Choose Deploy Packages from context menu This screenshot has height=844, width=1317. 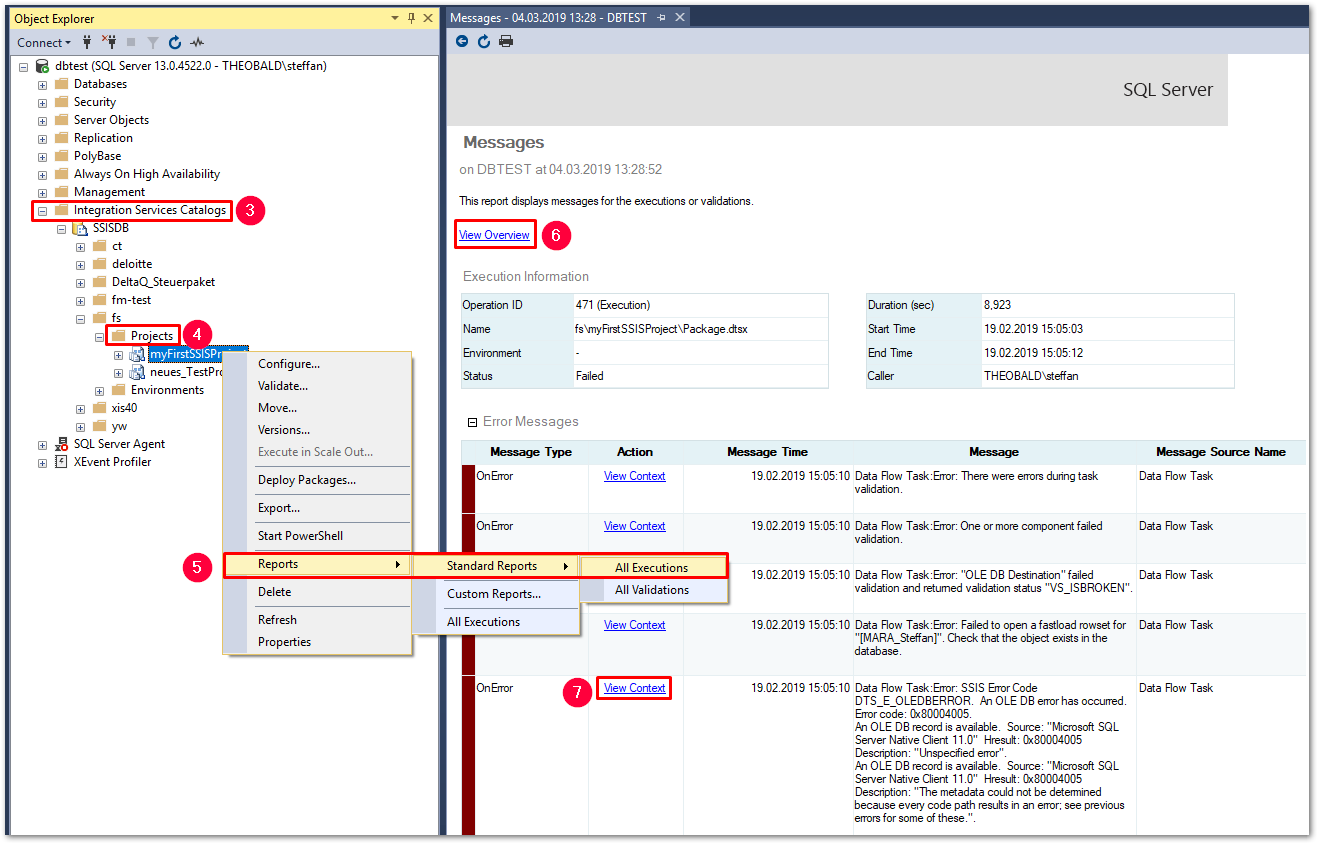point(306,480)
